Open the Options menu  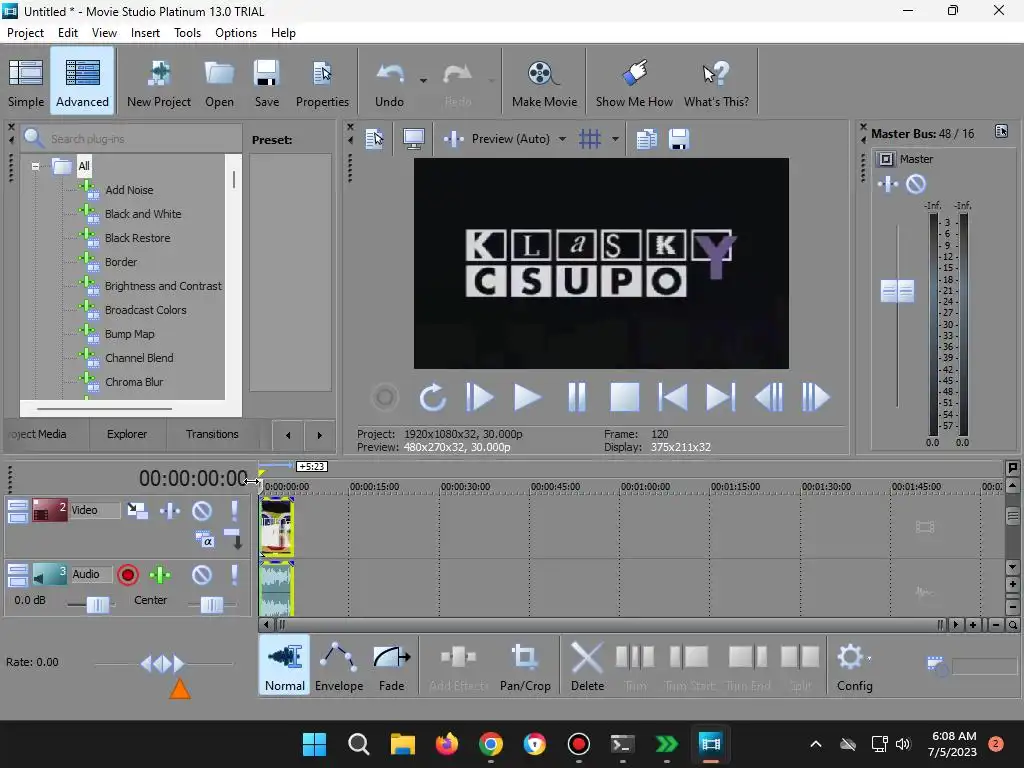point(236,33)
